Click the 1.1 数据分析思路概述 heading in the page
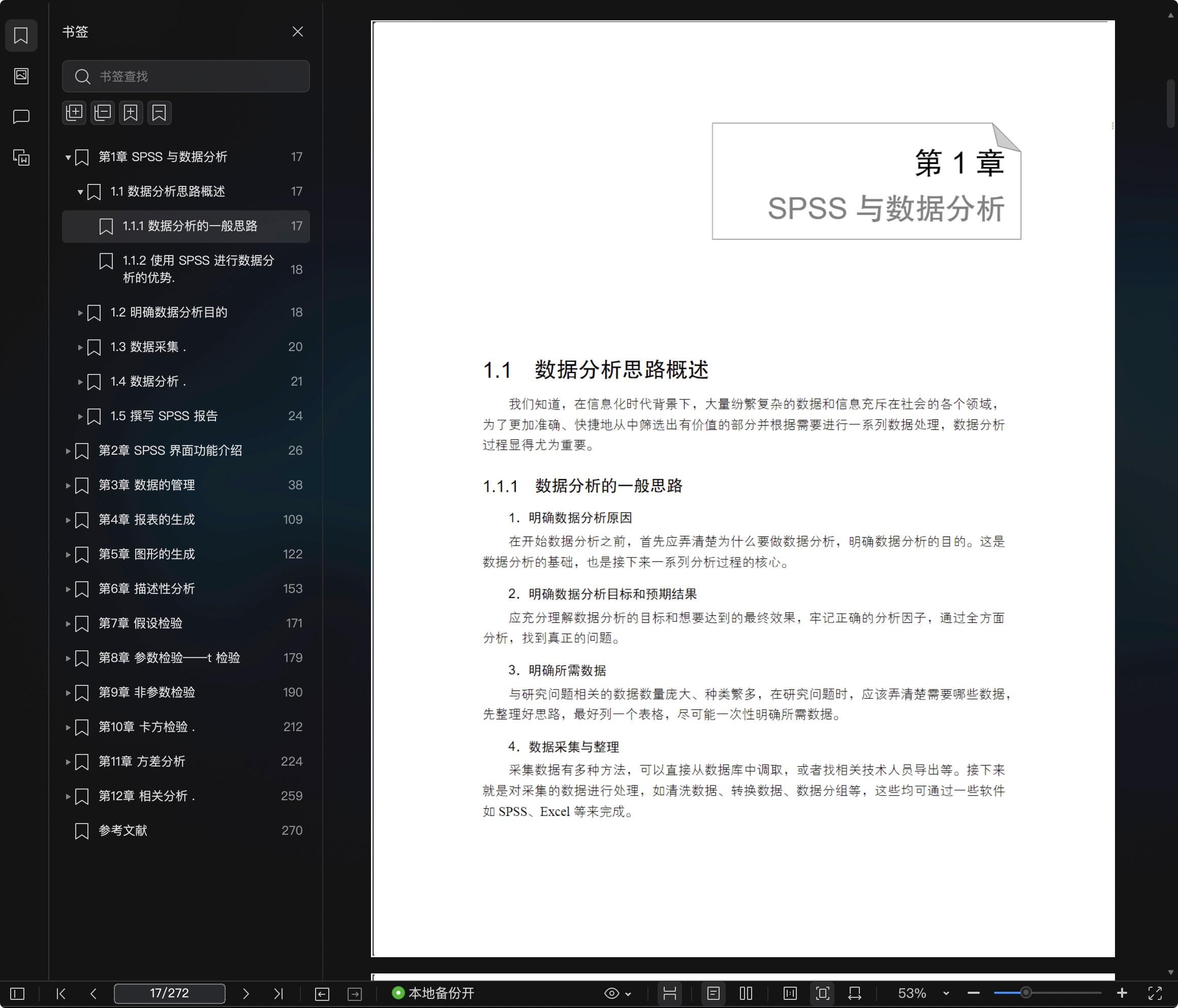The width and height of the screenshot is (1178, 1008). tap(595, 369)
